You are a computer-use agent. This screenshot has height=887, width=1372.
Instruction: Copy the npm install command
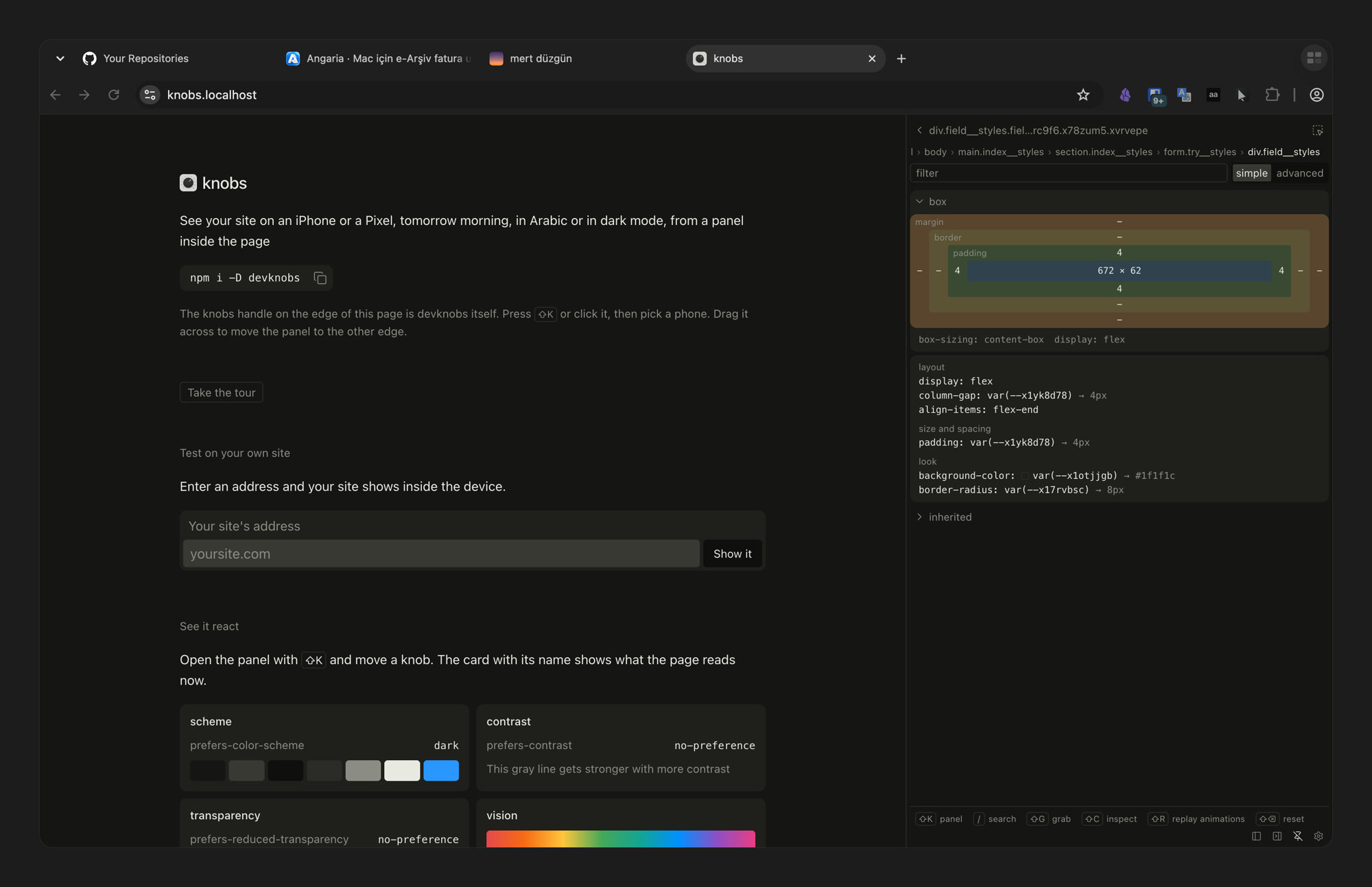click(x=320, y=278)
